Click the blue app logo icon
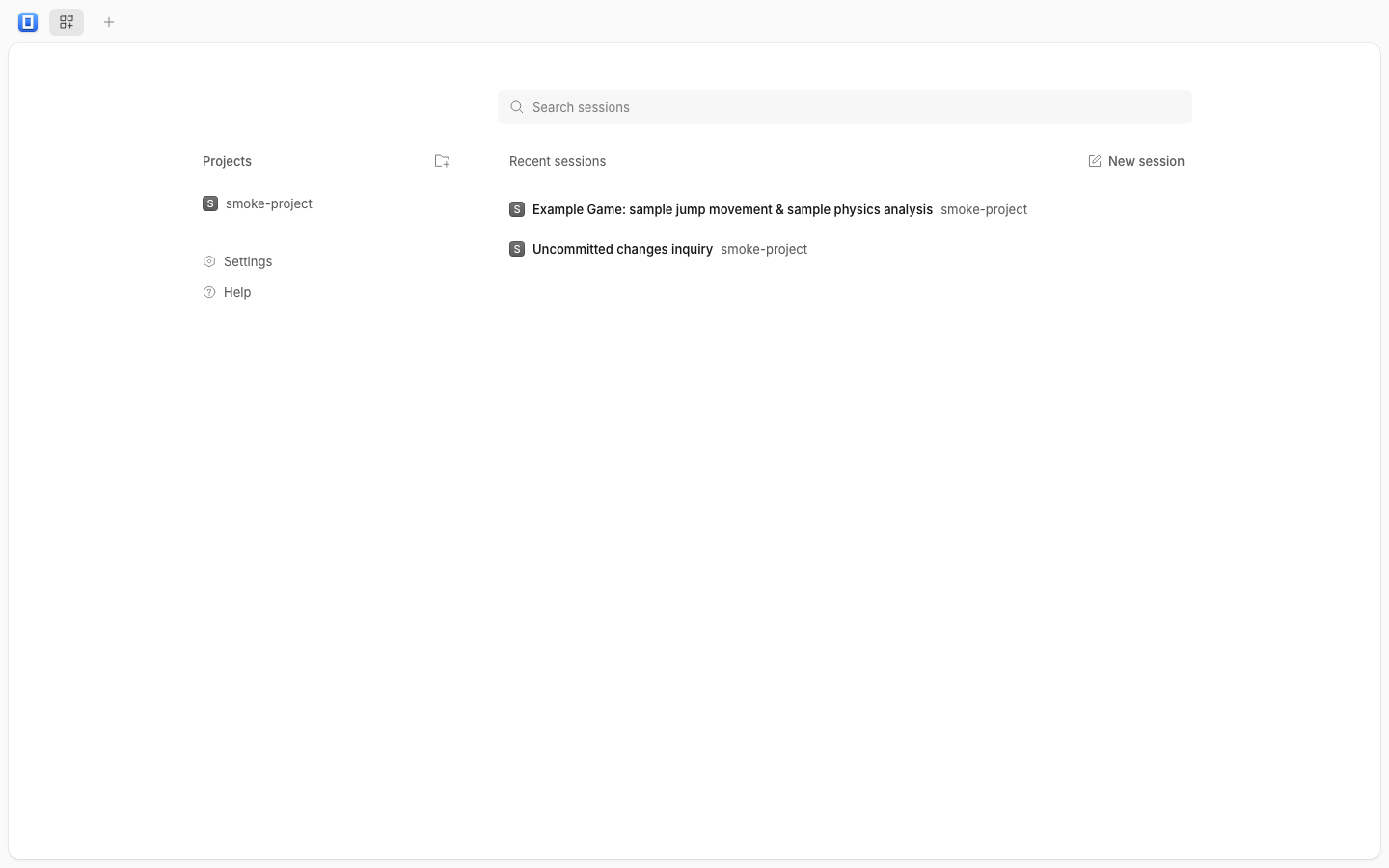This screenshot has height=868, width=1389. point(28,22)
